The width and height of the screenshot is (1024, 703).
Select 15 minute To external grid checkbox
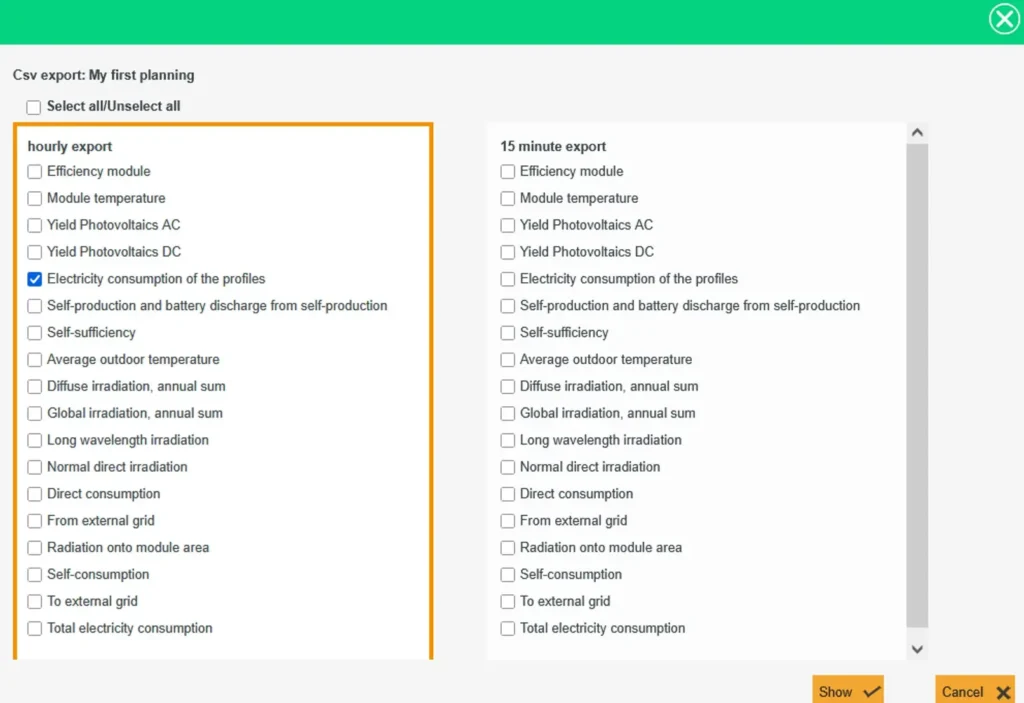click(x=508, y=602)
